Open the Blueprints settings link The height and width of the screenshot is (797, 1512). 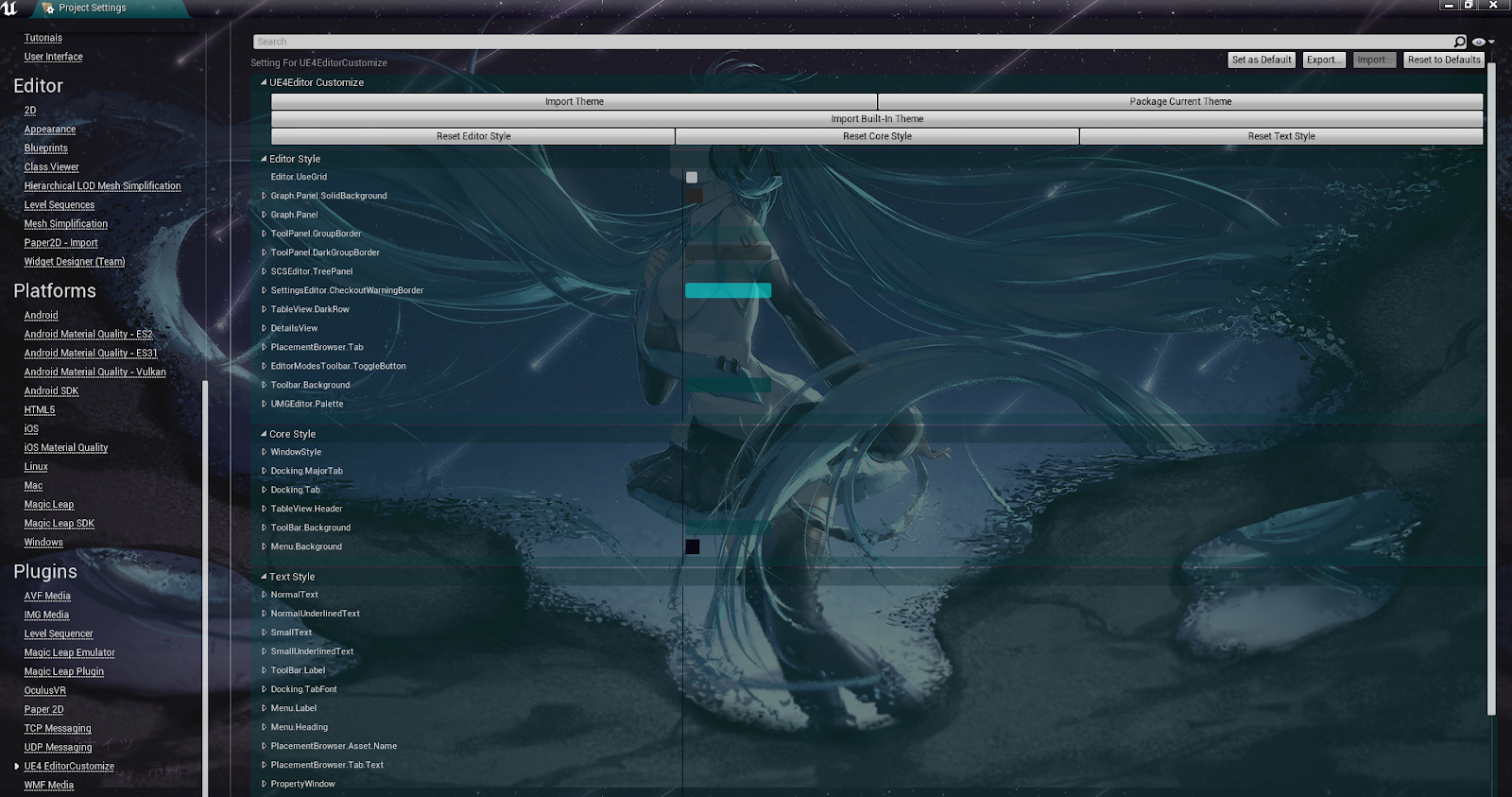(x=46, y=148)
